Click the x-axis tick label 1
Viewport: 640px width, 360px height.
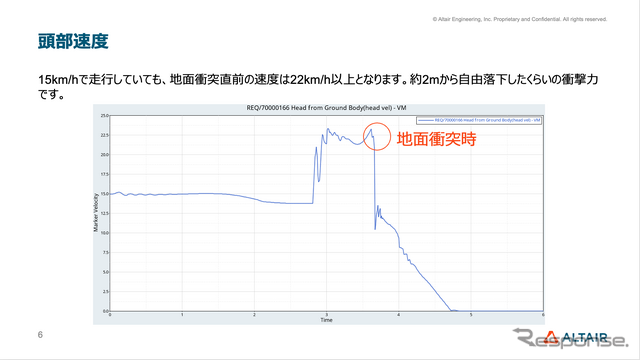pyautogui.click(x=182, y=315)
